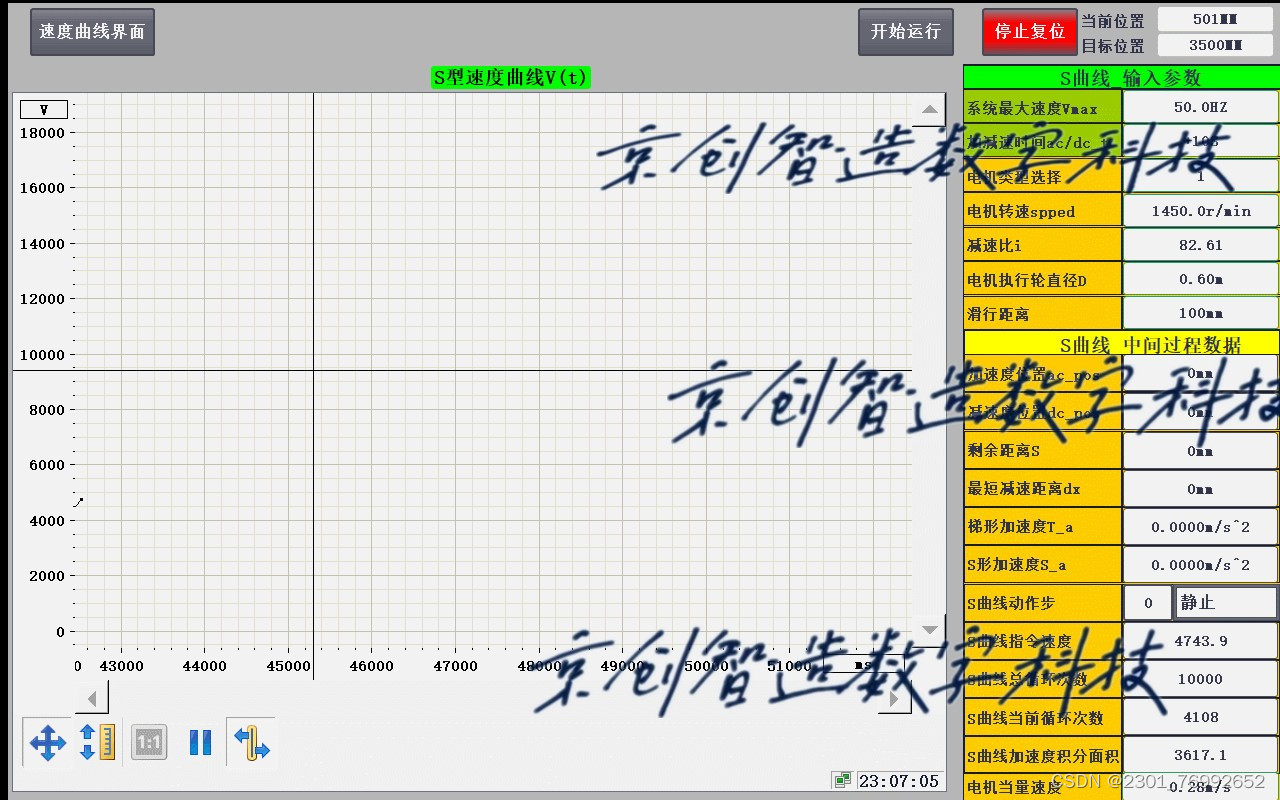1280x800 pixels.
Task: Select the 当前位置 value field 501MM
Action: 1217,19
